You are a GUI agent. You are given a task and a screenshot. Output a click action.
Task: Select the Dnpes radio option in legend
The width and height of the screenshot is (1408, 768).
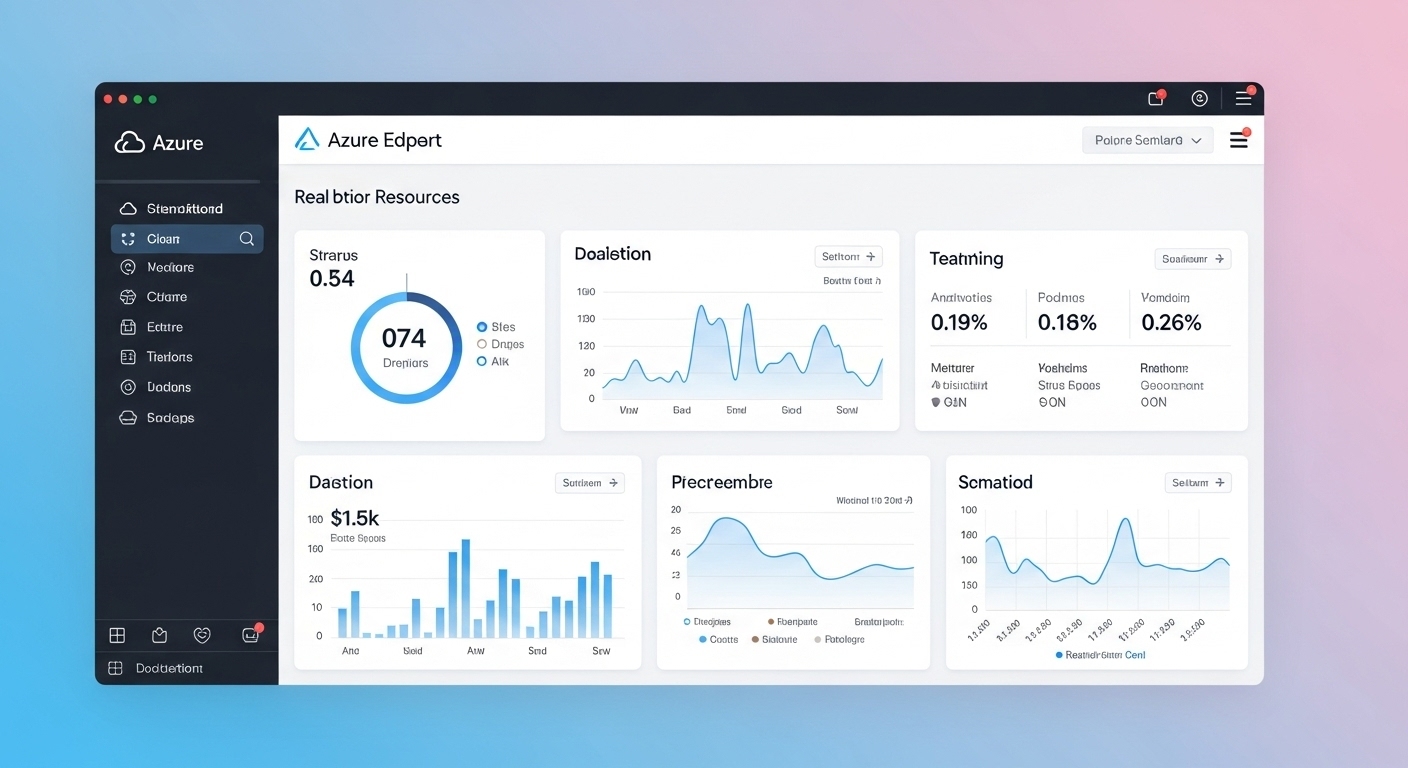pyautogui.click(x=482, y=344)
